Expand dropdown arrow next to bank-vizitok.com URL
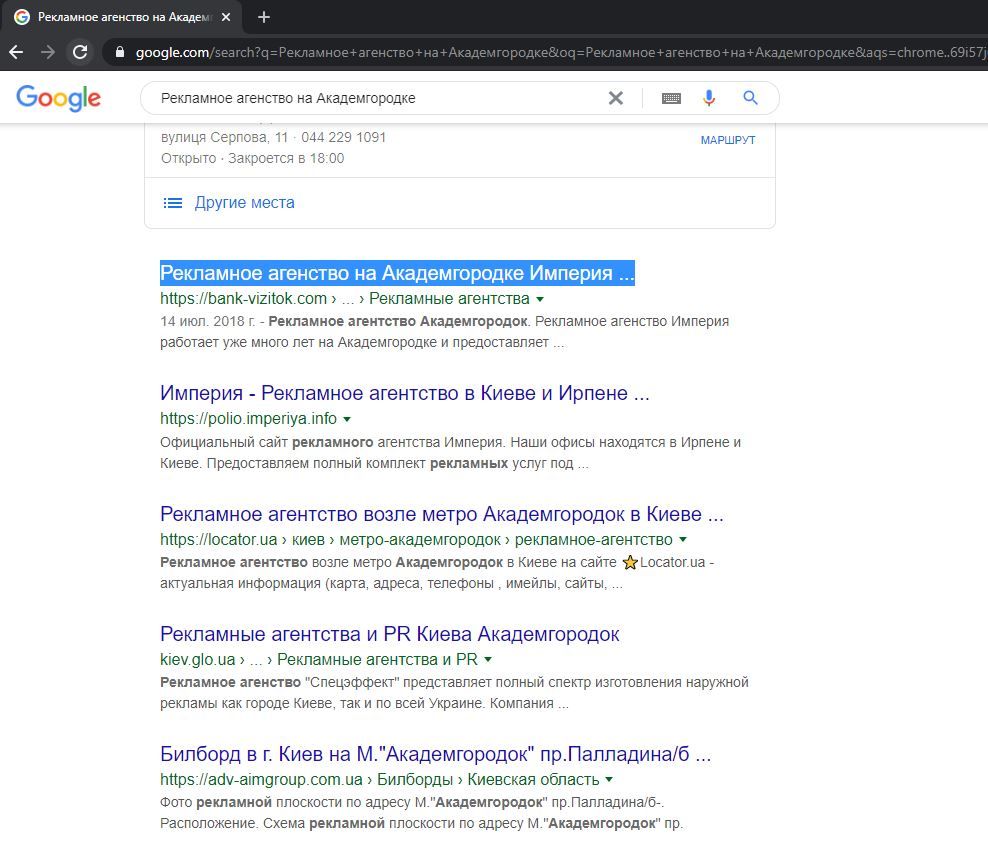Image resolution: width=988 pixels, height=844 pixels. click(x=540, y=299)
